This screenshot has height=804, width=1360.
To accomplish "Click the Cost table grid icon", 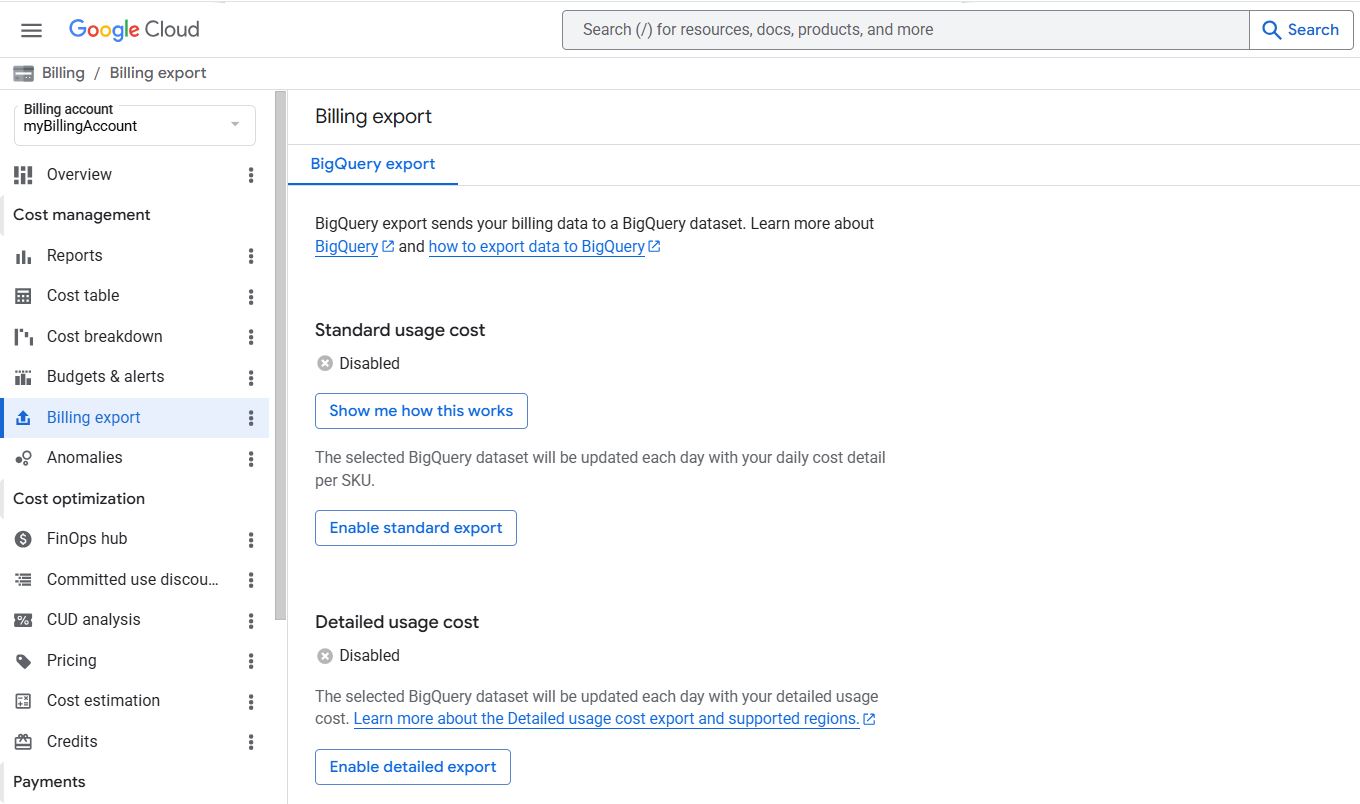I will pyautogui.click(x=23, y=296).
